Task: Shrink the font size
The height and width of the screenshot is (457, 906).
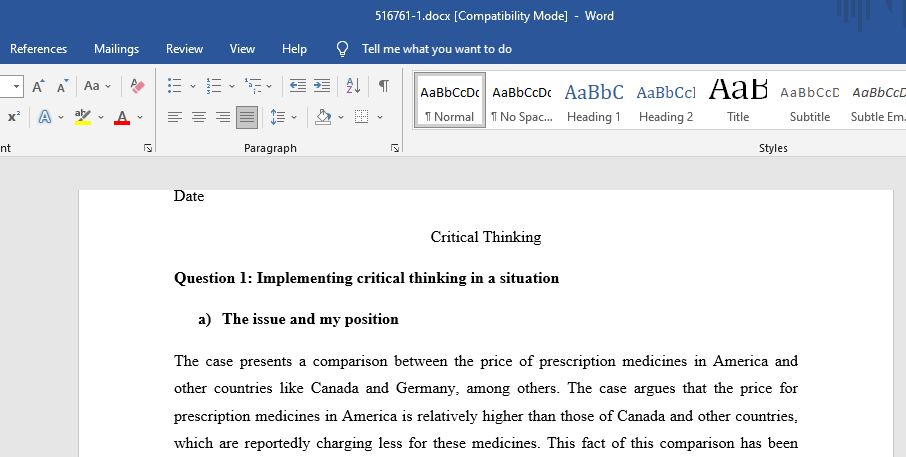Action: pyautogui.click(x=62, y=86)
